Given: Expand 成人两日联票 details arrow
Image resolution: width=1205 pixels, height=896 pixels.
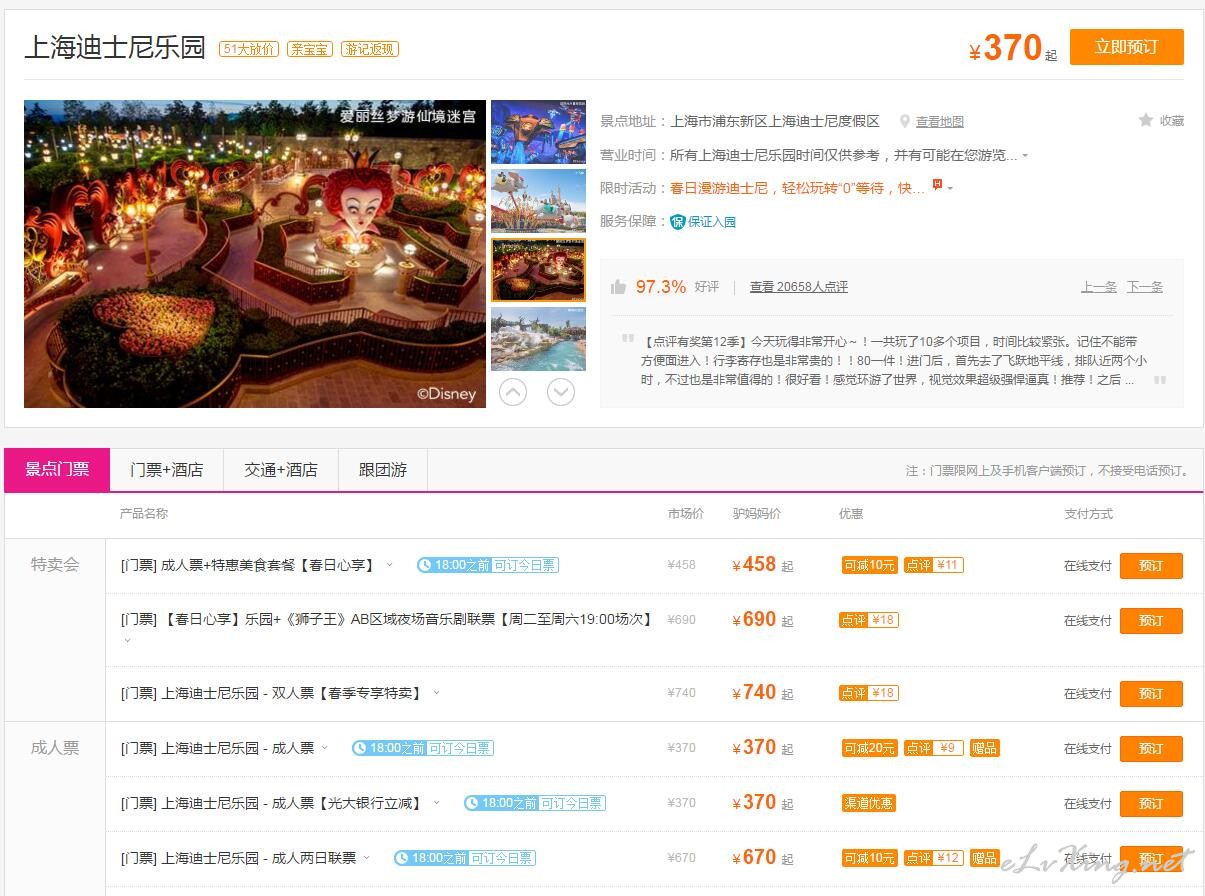Looking at the screenshot, I should click(x=367, y=857).
